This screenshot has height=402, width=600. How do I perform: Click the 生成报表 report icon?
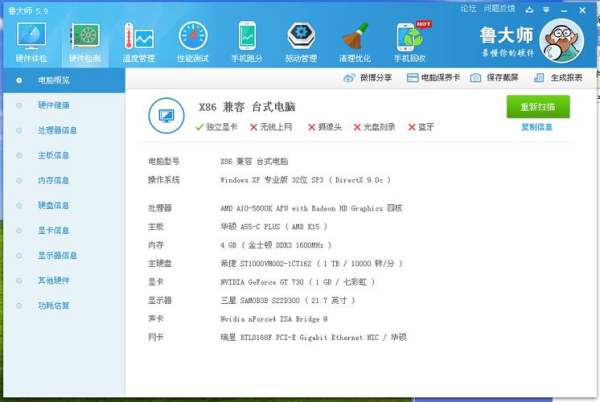tap(539, 78)
